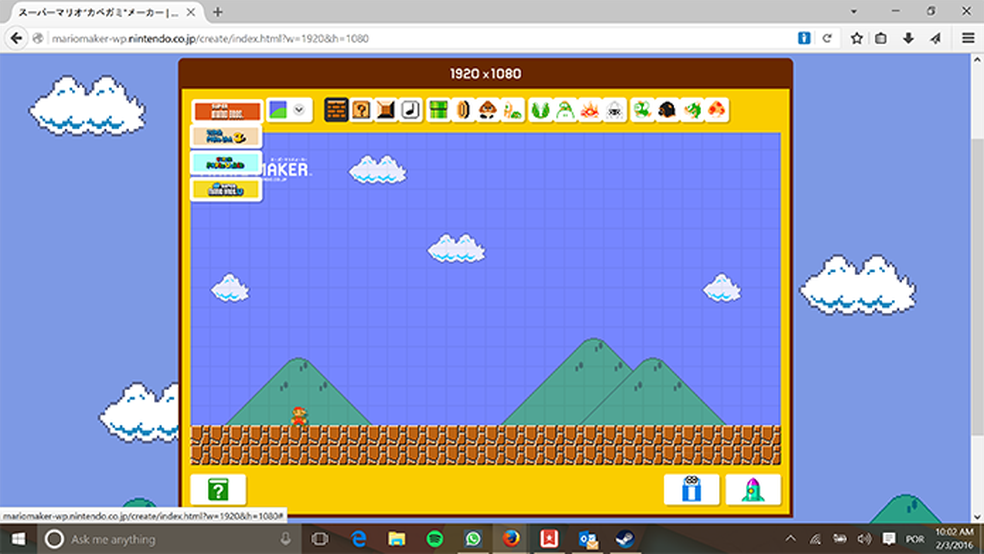The image size is (984, 554).
Task: Click the POR language indicator
Action: 915,539
